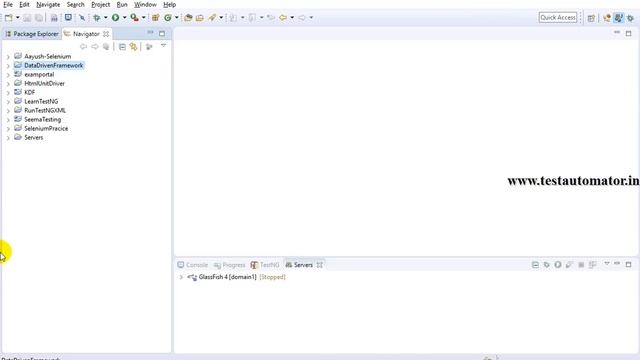Click the Print toolbar icon

tap(54, 18)
